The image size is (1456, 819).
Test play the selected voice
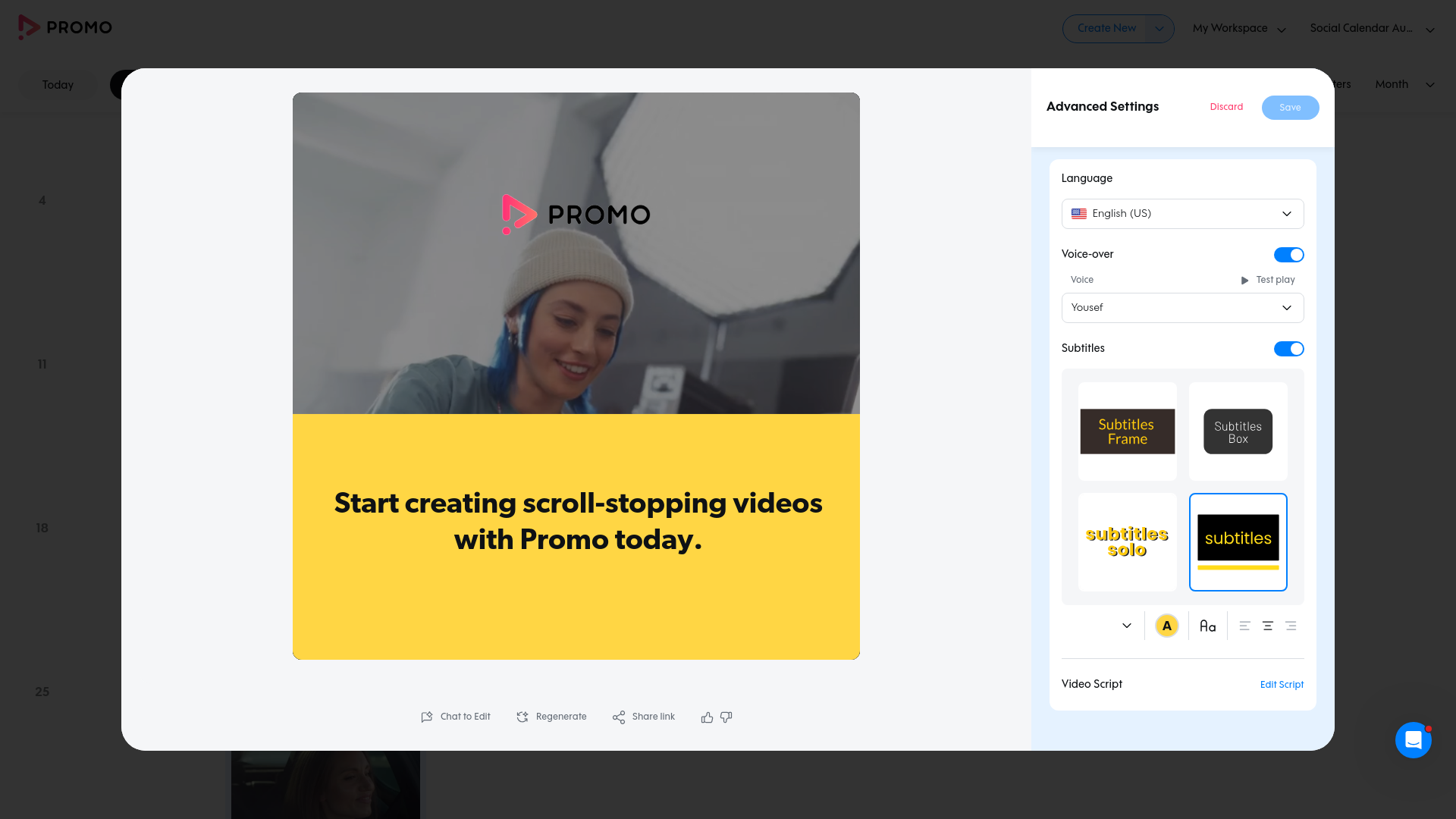click(1268, 280)
